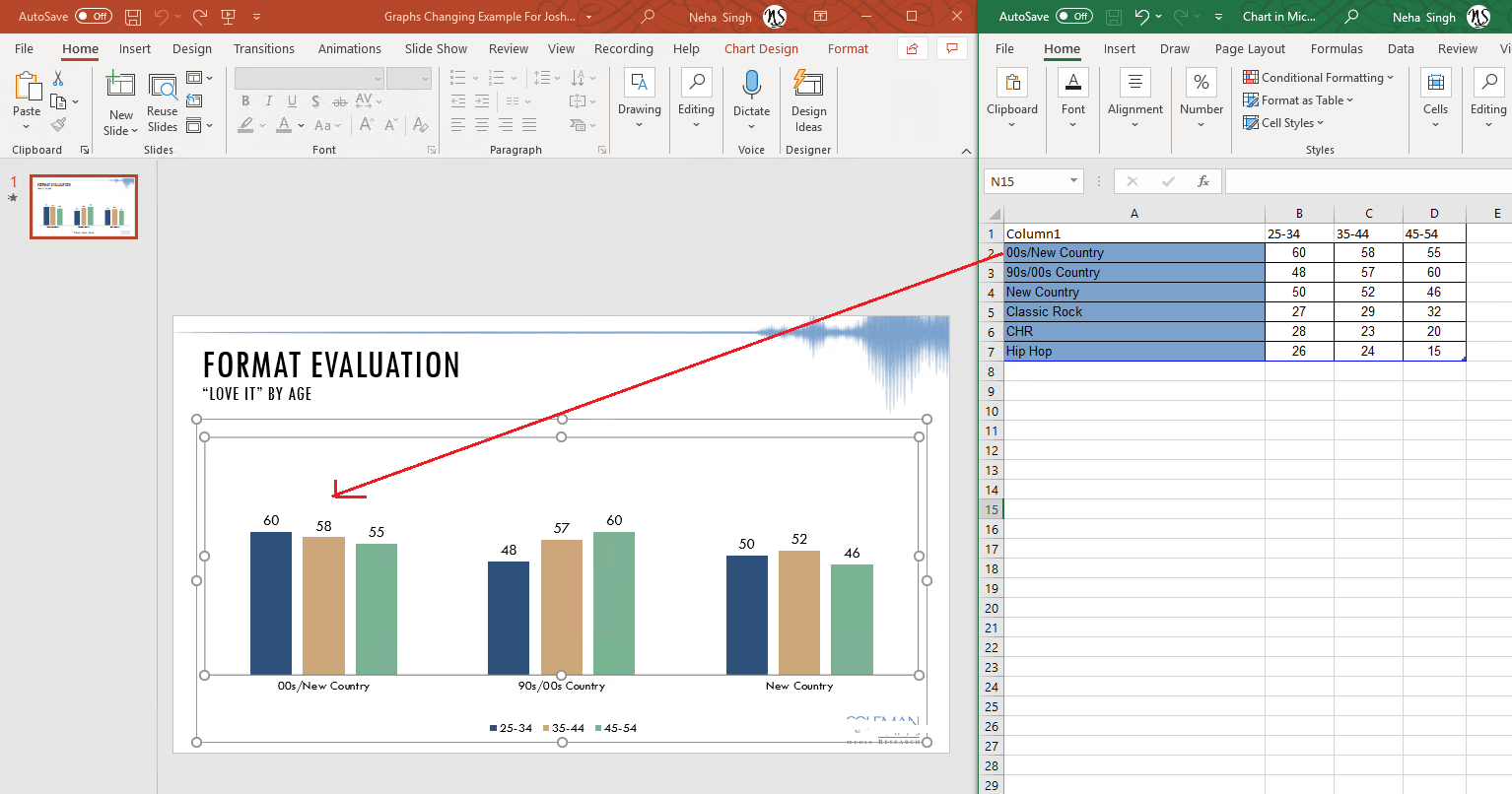Open Font dialog launcher in PowerPoint
This screenshot has width=1512, height=794.
click(432, 150)
